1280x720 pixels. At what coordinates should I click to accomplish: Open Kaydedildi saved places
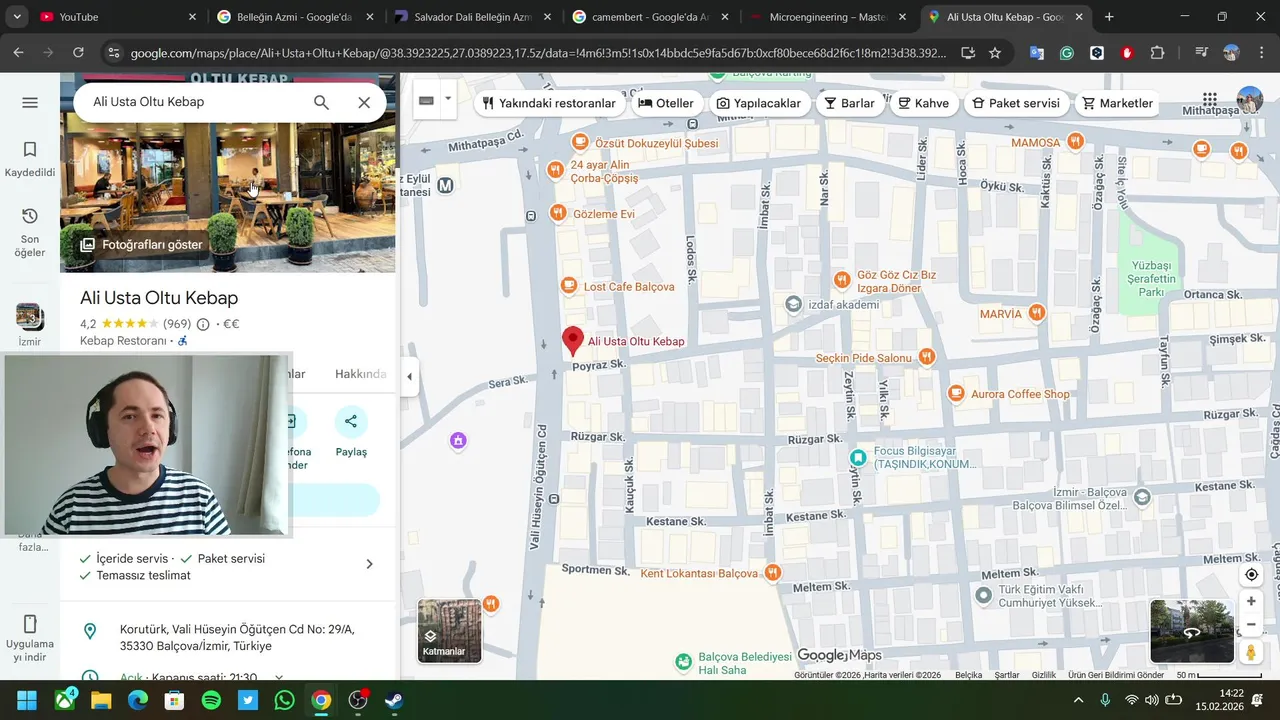click(30, 160)
